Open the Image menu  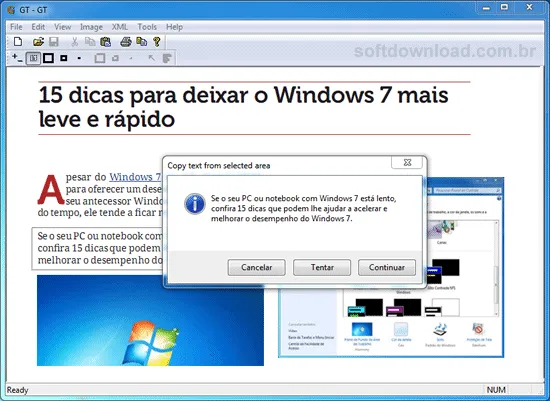pyautogui.click(x=91, y=27)
